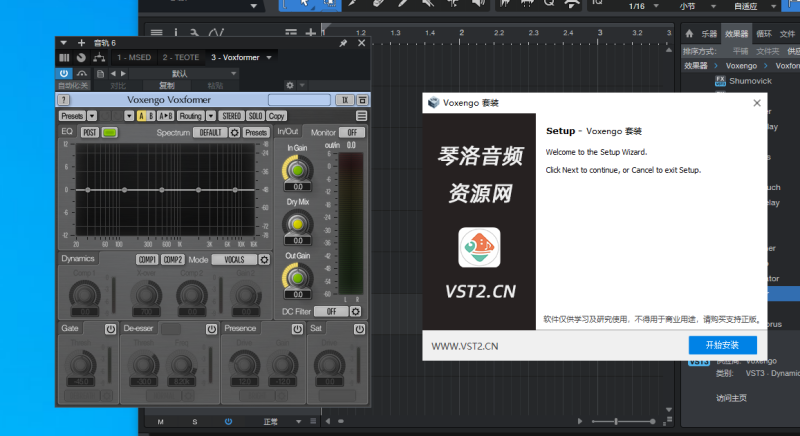Viewport: 800px width, 436px height.
Task: Open the preset file icon in plugin header
Action: (101, 73)
